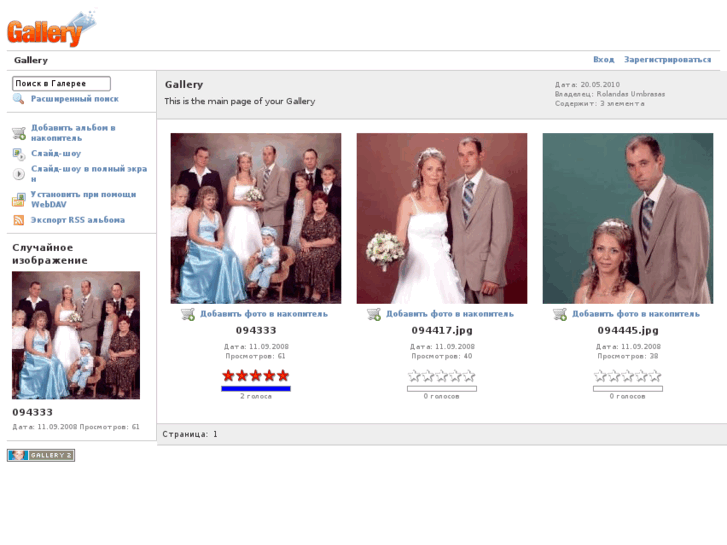Click the Gallery 2 badge at bottom
Screen dimensions: 727x545
pyautogui.click(x=41, y=455)
